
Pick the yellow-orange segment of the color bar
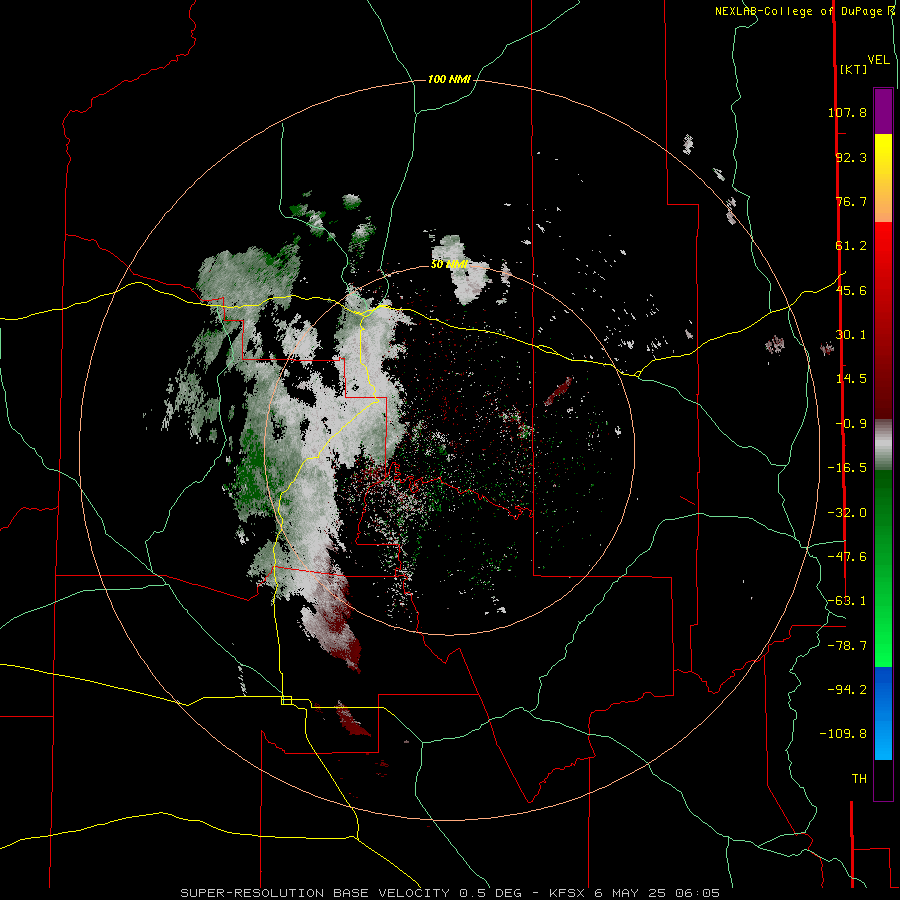(883, 178)
